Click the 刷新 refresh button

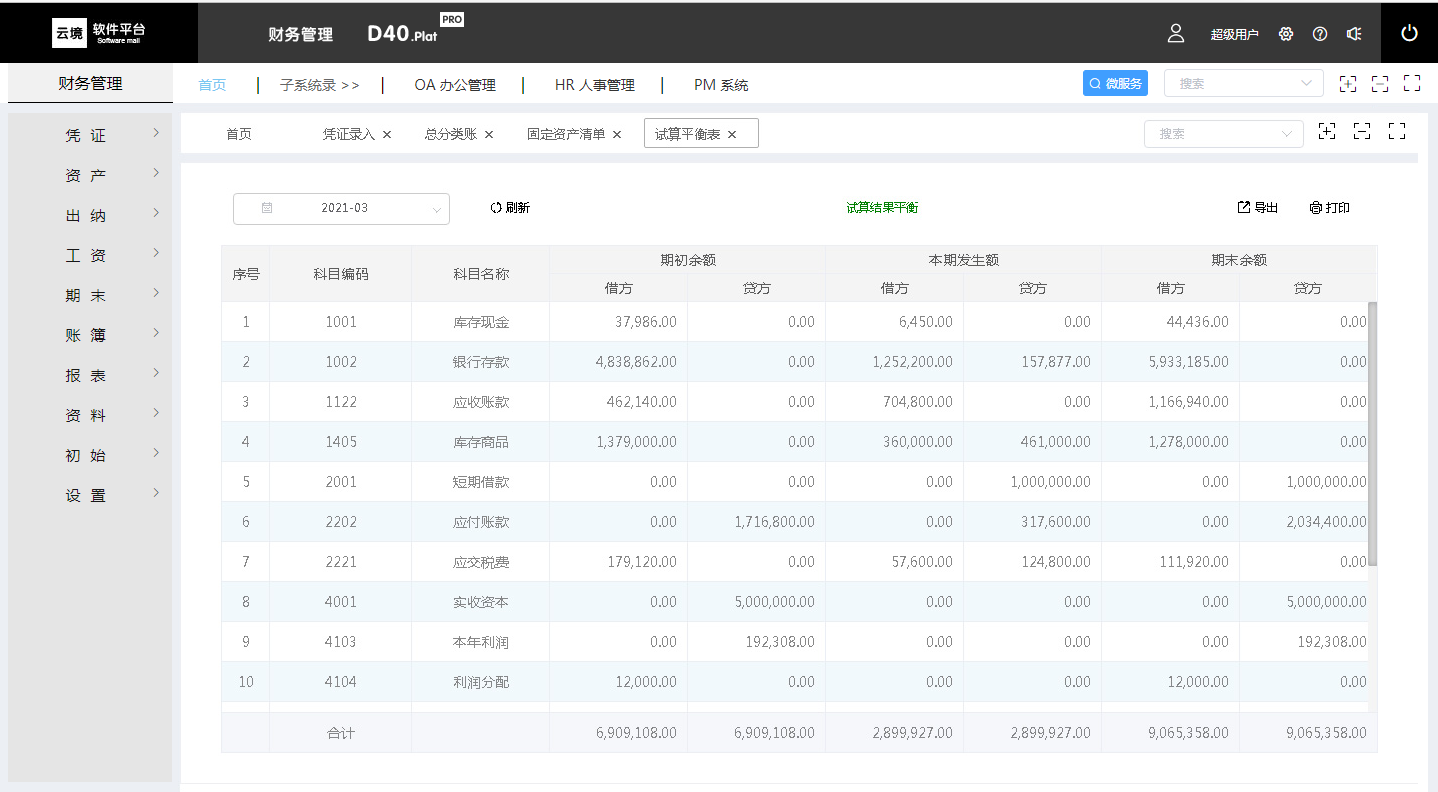[510, 208]
